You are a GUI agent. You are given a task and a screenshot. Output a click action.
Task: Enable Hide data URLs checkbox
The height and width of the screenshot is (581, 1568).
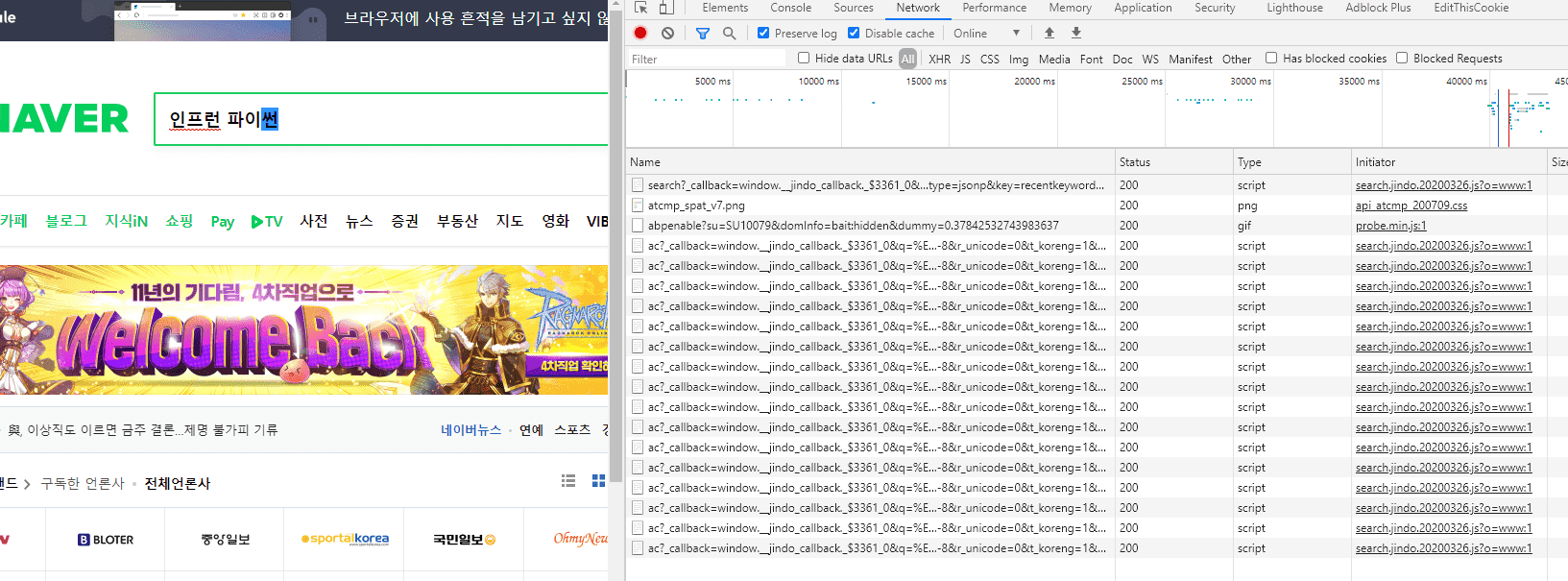pyautogui.click(x=804, y=58)
